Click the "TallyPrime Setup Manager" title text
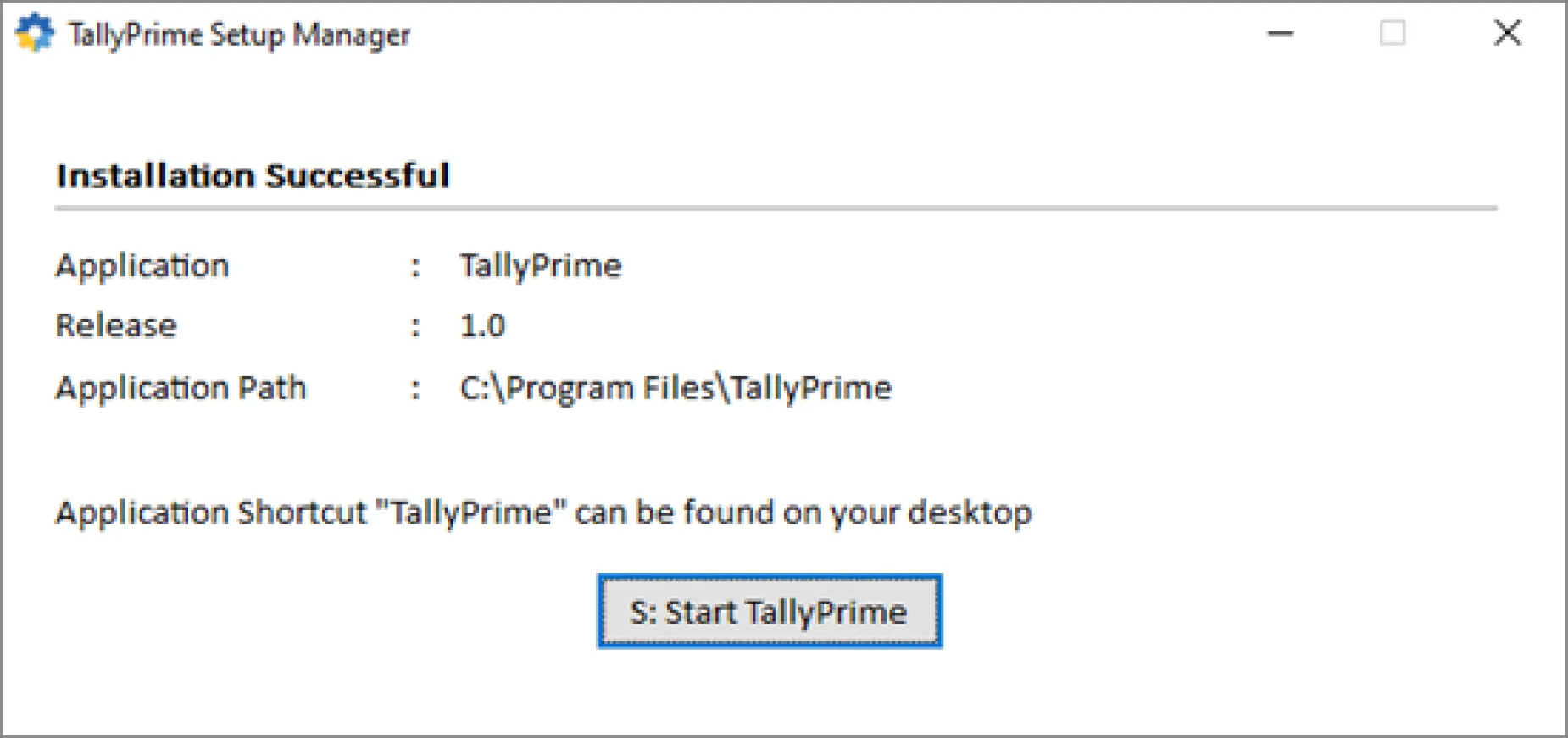The image size is (1568, 738). click(239, 35)
